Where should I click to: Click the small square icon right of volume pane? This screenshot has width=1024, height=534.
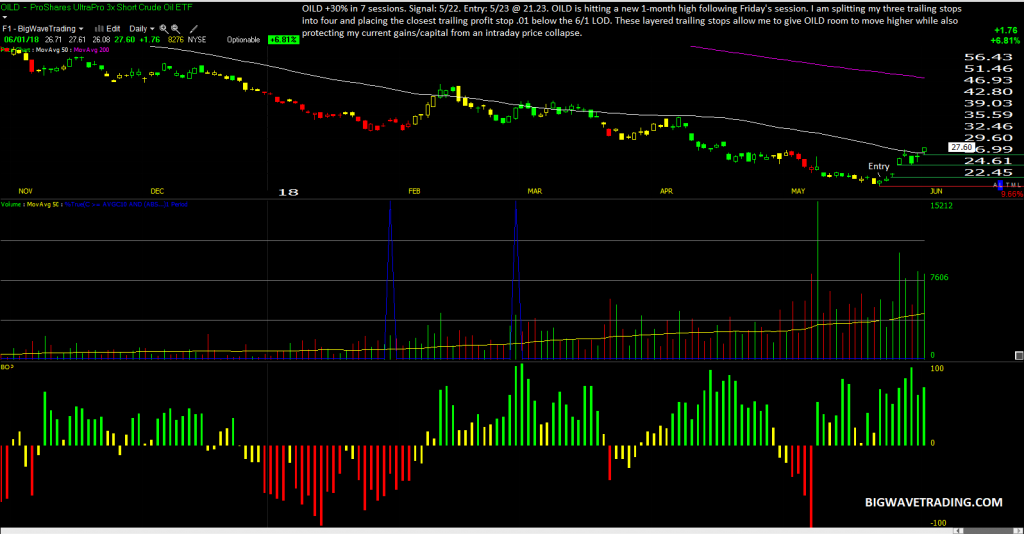1018,355
